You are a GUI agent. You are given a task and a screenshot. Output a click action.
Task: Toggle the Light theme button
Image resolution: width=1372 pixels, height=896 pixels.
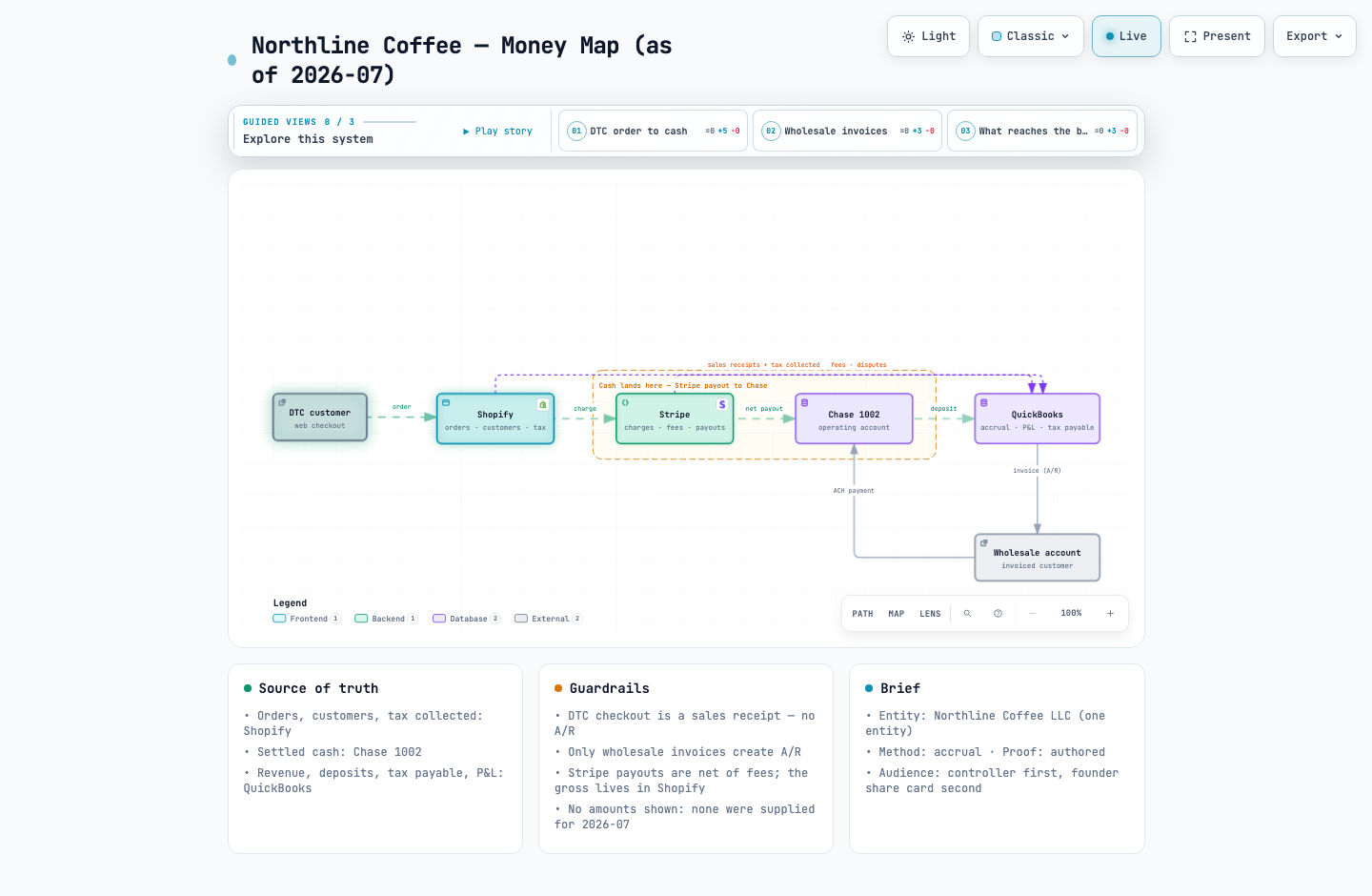pyautogui.click(x=928, y=36)
